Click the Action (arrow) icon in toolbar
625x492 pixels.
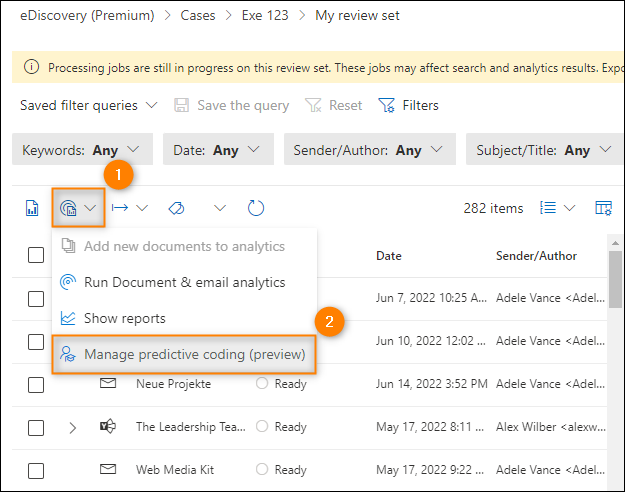click(120, 208)
